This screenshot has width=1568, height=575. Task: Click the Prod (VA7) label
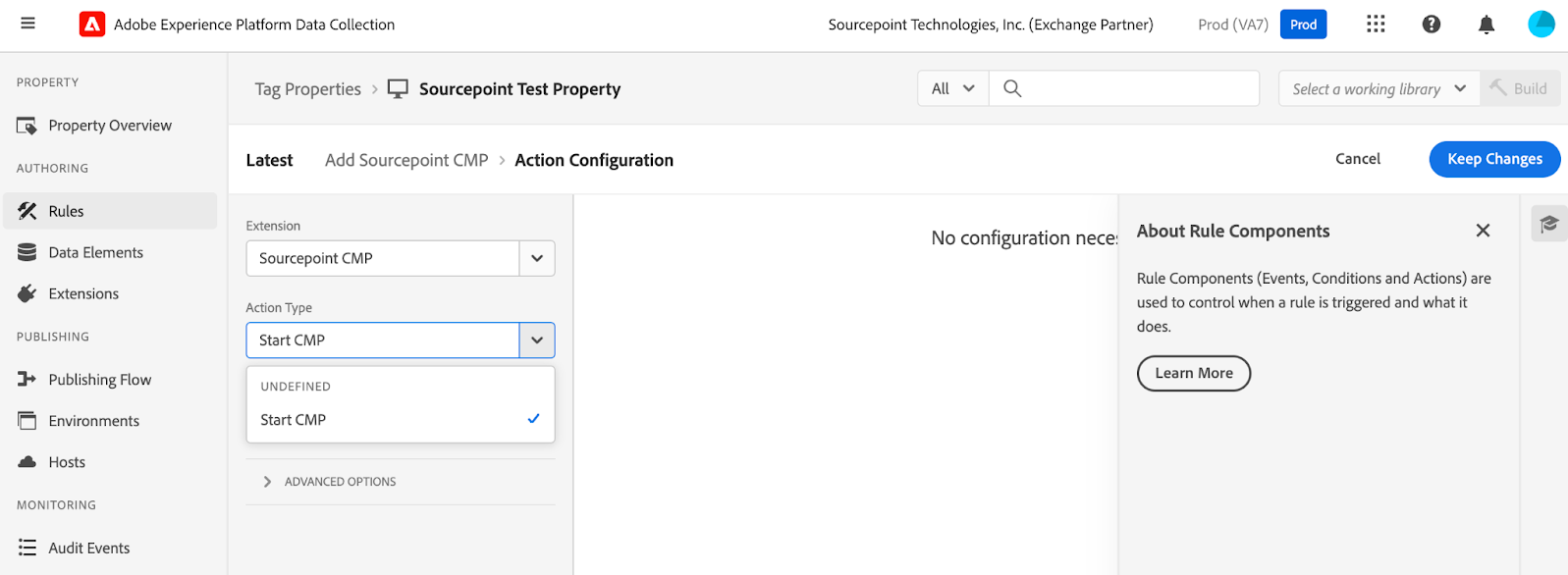click(x=1233, y=25)
